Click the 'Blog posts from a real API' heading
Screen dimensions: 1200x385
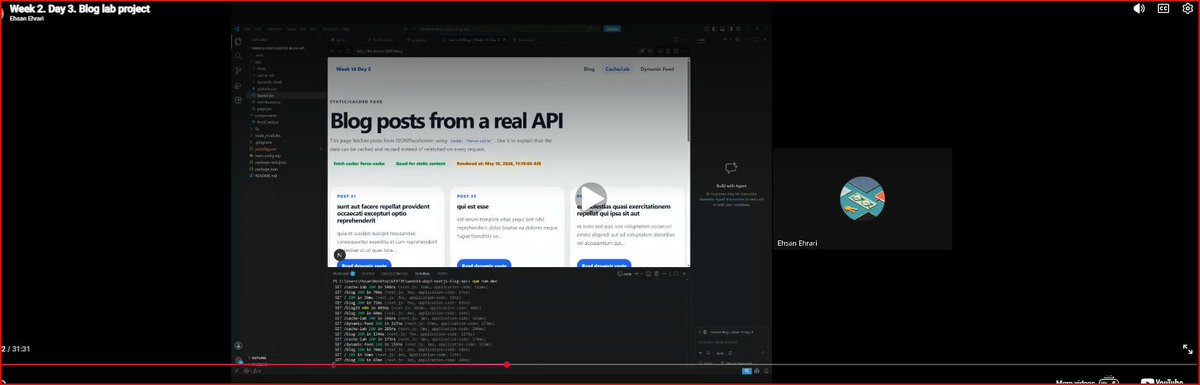coord(446,121)
